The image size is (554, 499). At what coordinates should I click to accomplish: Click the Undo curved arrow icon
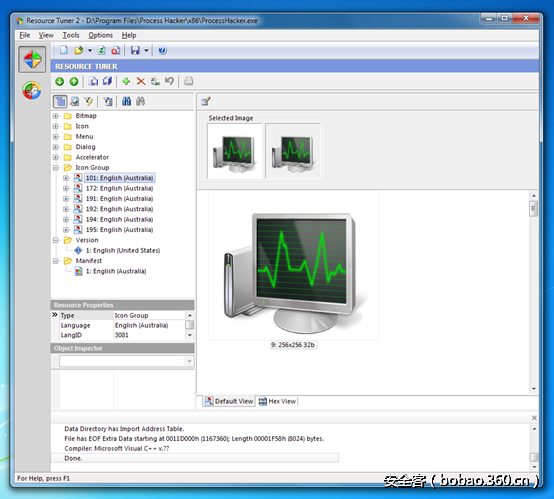point(169,82)
